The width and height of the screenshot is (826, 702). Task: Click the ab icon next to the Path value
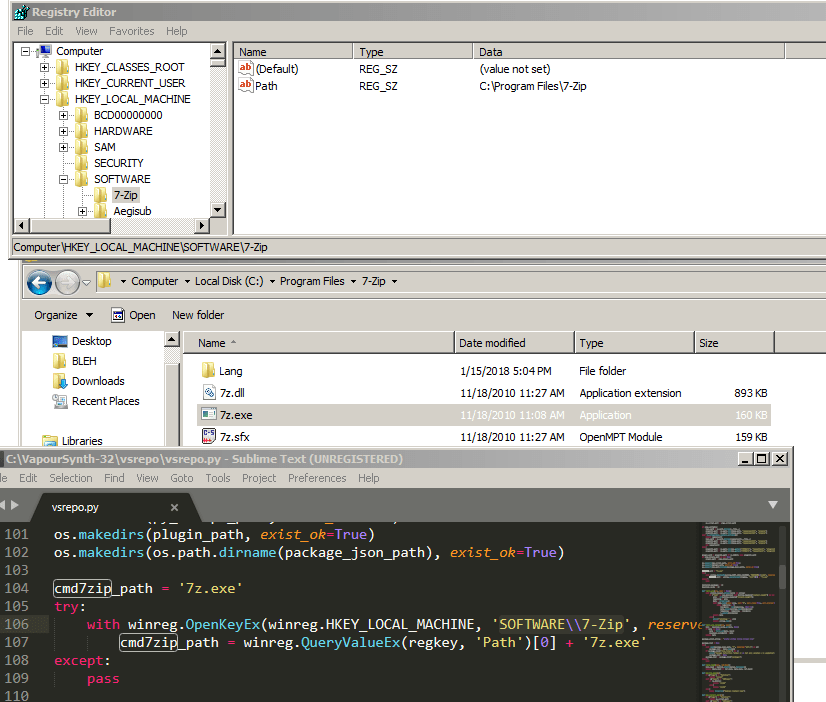click(x=246, y=86)
